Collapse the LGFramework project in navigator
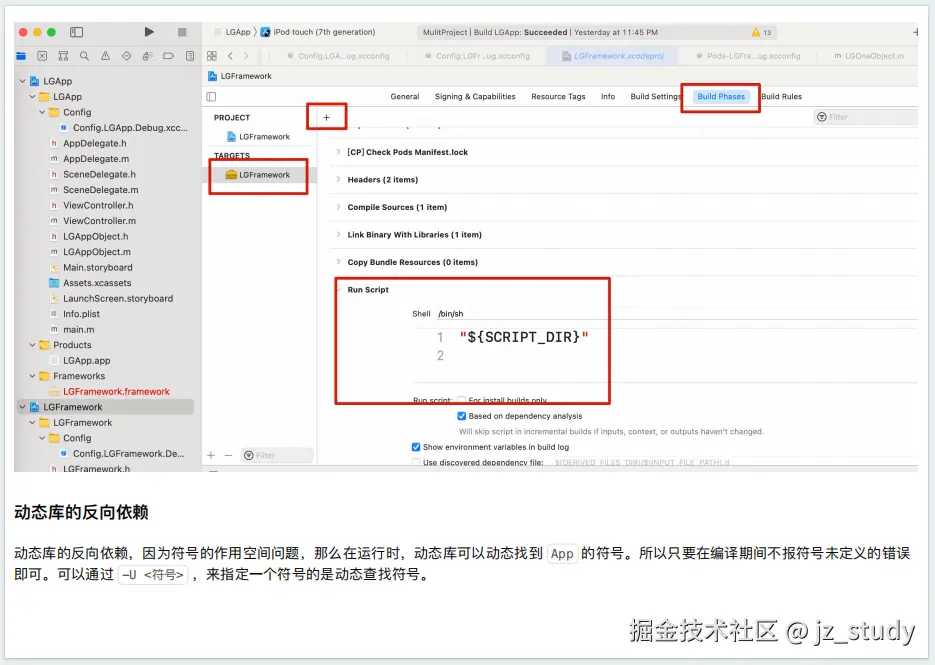Image resolution: width=935 pixels, height=665 pixels. click(23, 407)
